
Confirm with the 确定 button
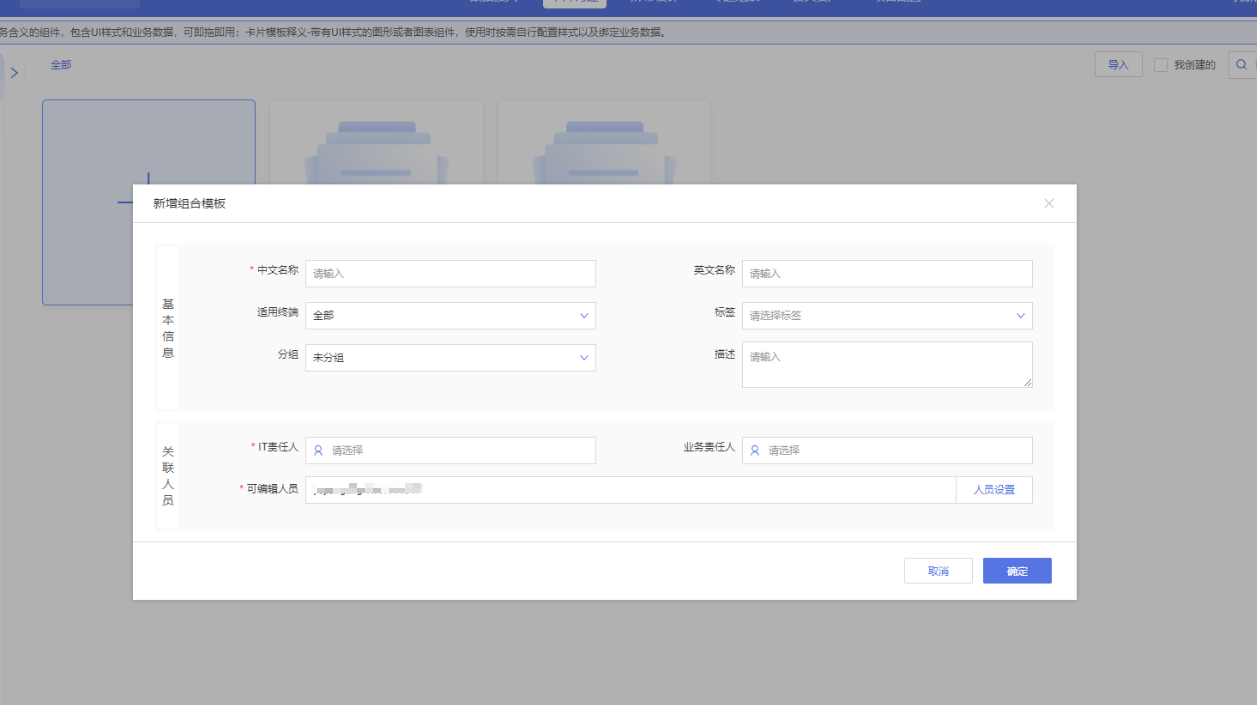click(x=1017, y=571)
